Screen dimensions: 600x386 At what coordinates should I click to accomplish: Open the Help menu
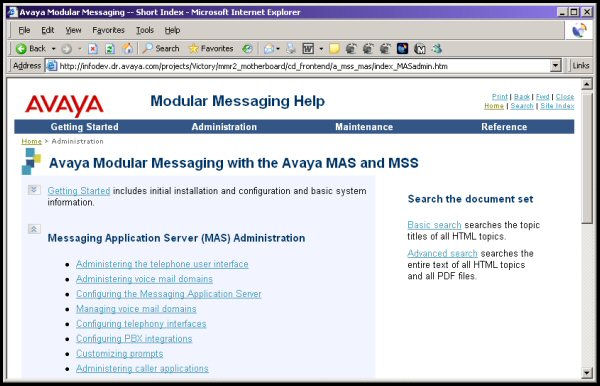tap(172, 30)
